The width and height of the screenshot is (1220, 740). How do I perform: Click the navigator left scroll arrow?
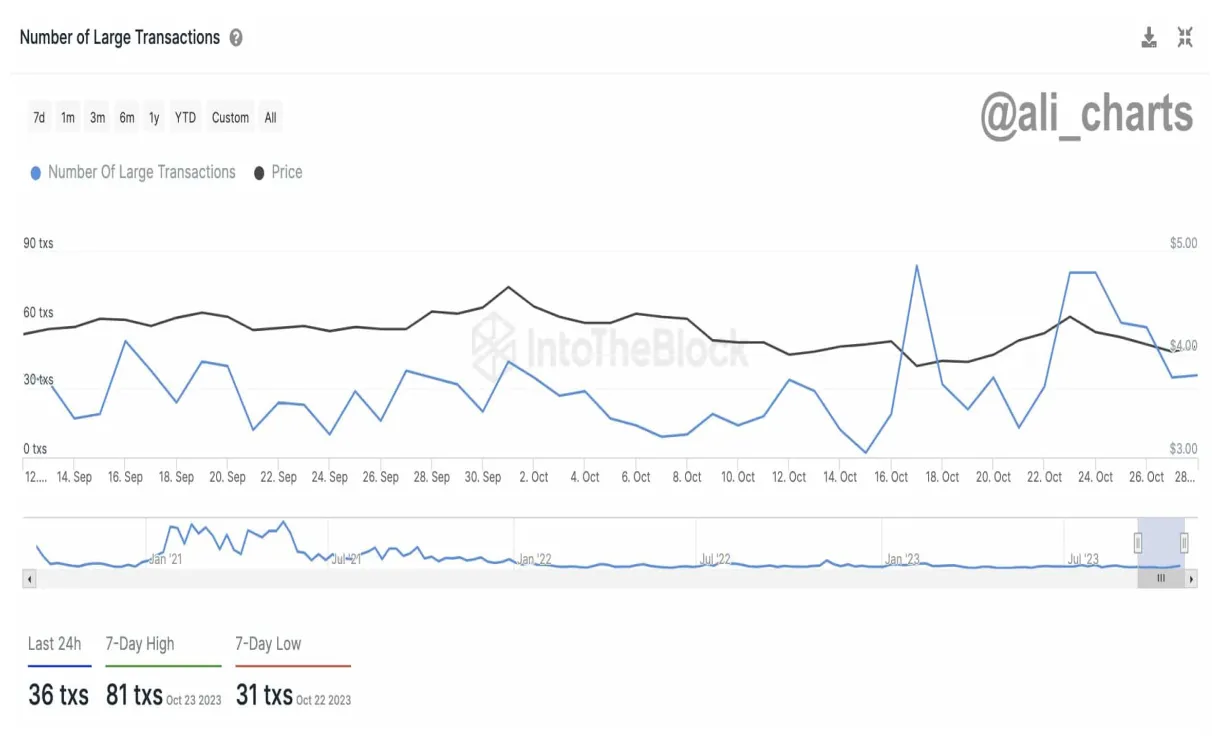(x=29, y=579)
